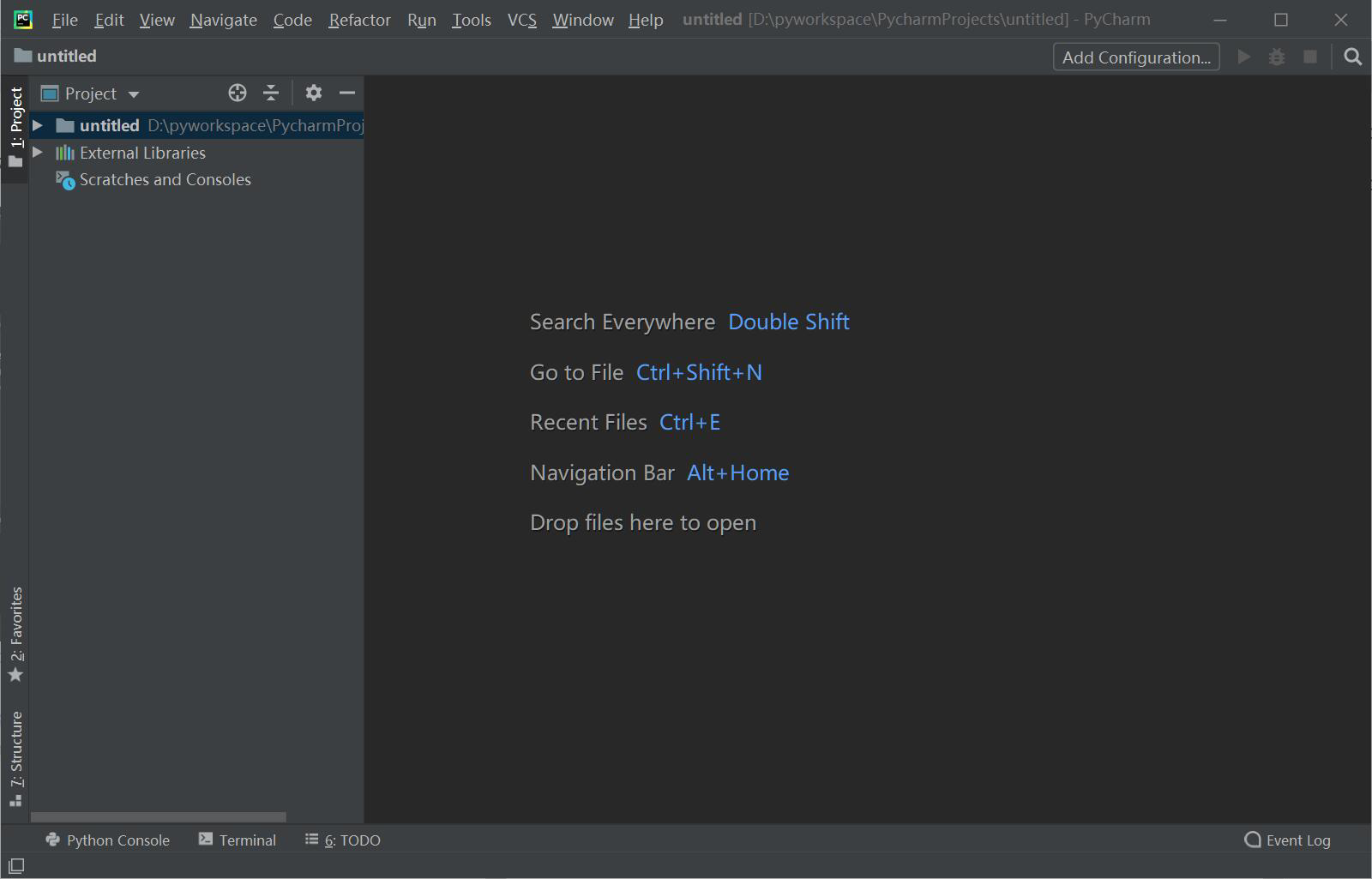This screenshot has height=879, width=1372.
Task: Expand the External Libraries node
Action: [x=37, y=152]
